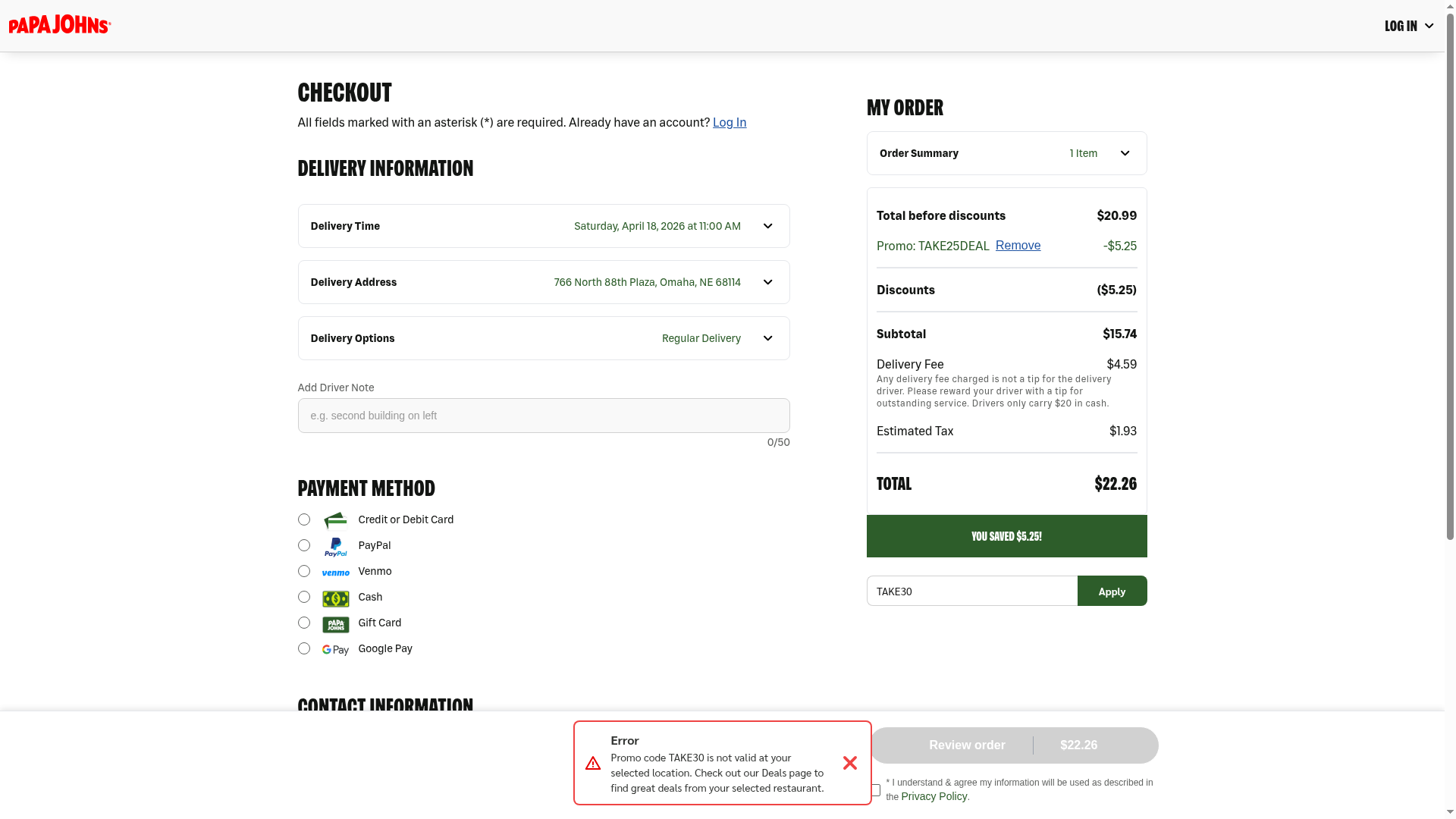Click the Estimated Tax $1.93 value
This screenshot has height=819, width=1456.
tap(1123, 431)
